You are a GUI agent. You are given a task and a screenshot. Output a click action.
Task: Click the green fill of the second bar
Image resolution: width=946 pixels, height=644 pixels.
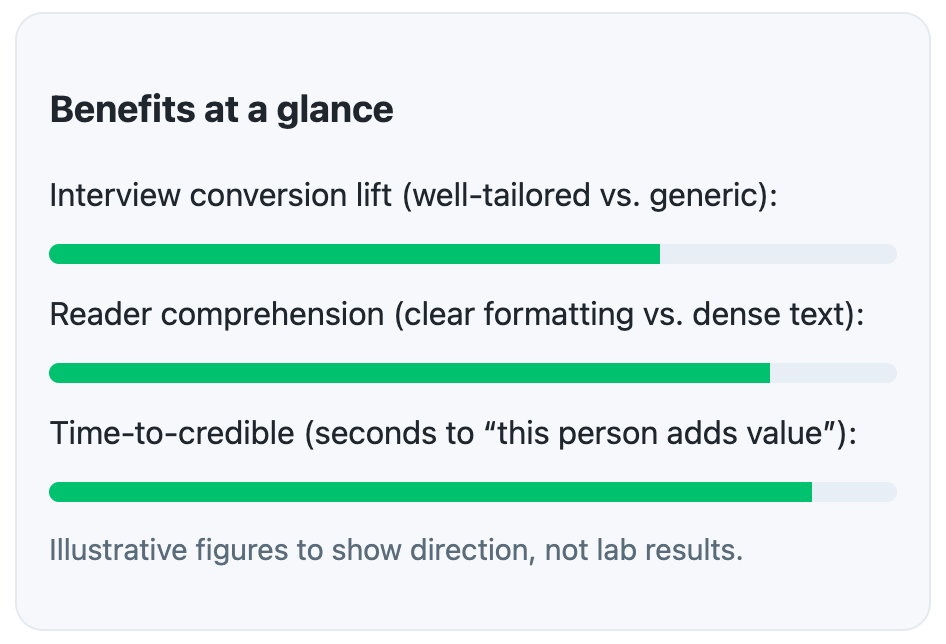click(409, 373)
